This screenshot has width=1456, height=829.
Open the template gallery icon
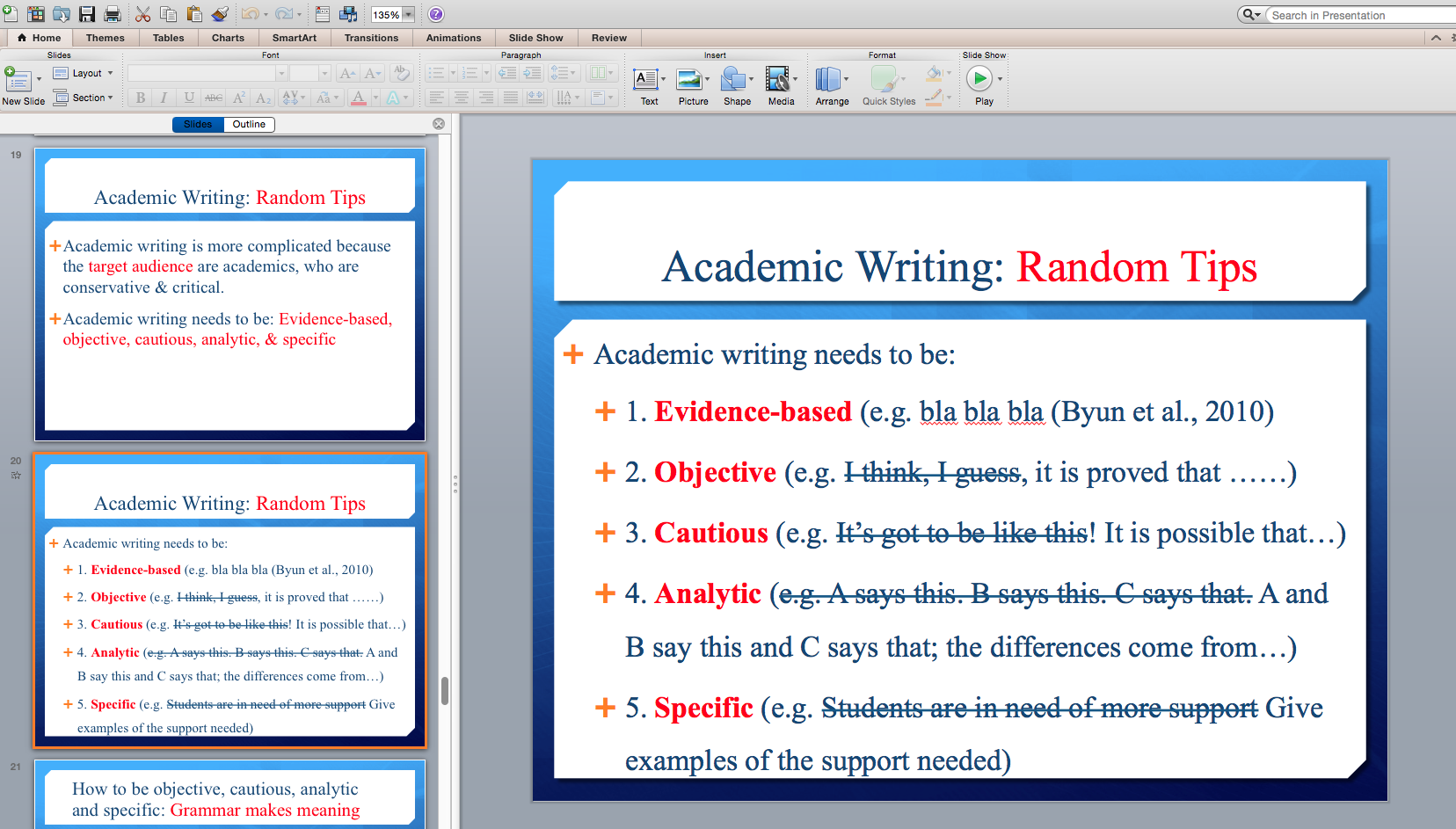[36, 14]
